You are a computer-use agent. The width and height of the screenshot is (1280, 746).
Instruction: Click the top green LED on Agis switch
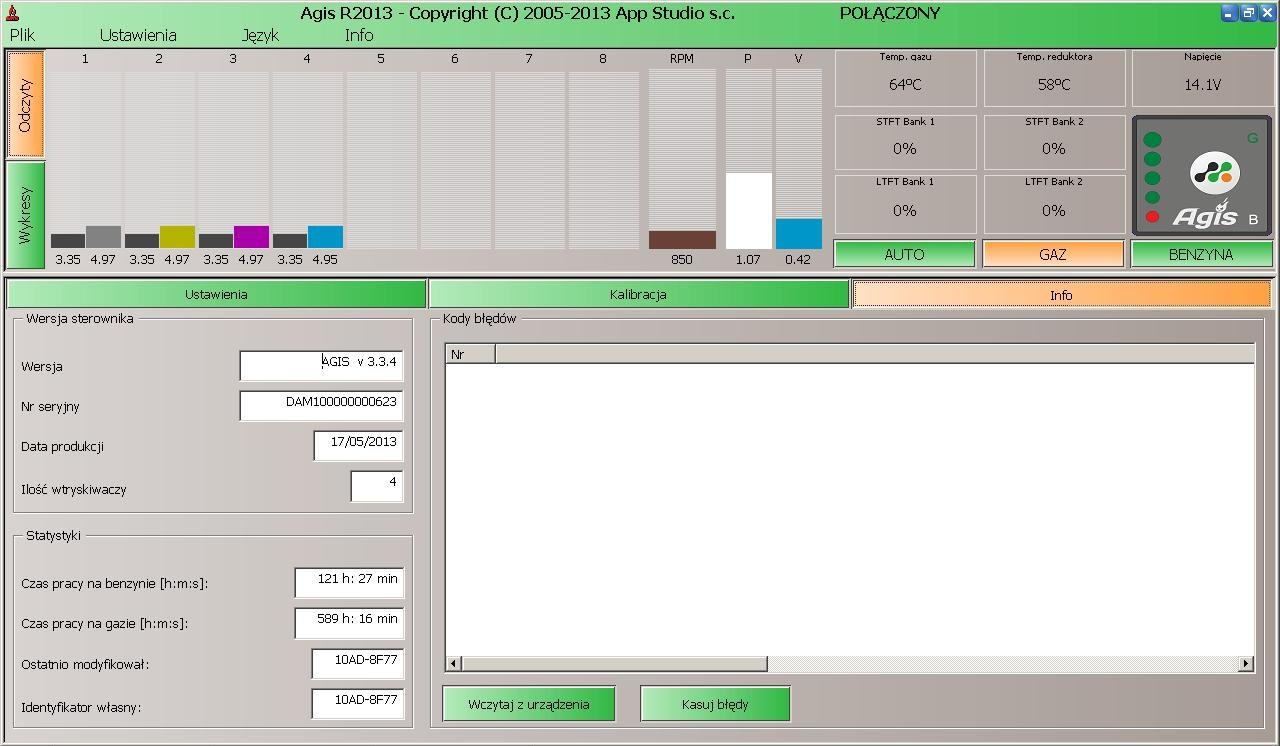(1153, 140)
